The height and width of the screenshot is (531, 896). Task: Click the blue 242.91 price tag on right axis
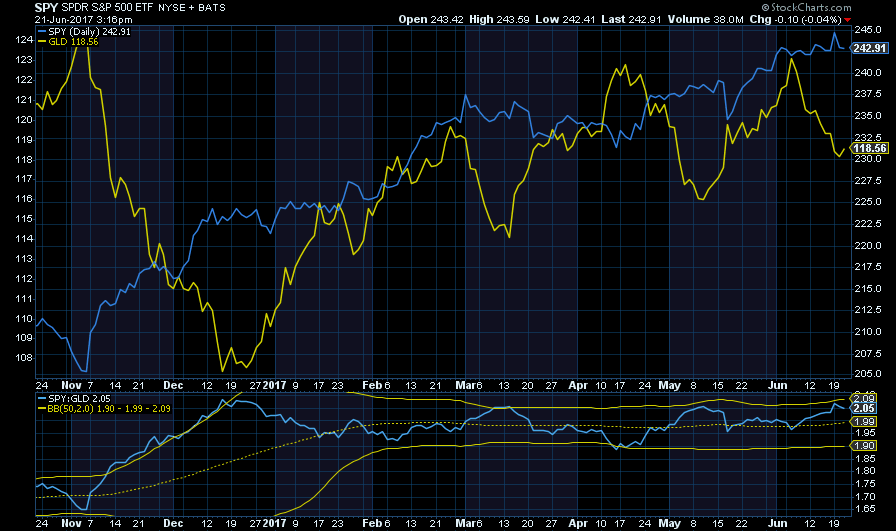pos(869,48)
